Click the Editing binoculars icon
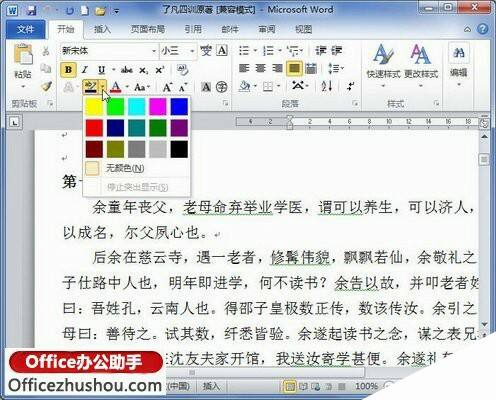Image resolution: width=496 pixels, height=400 pixels. 459,53
